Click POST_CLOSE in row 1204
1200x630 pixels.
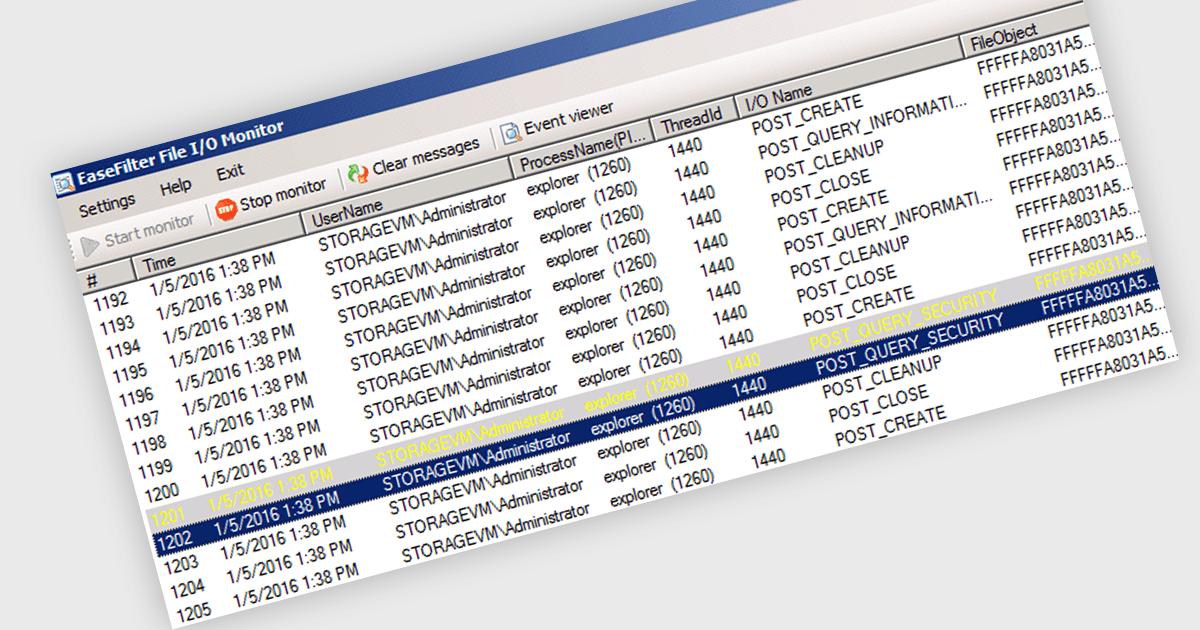(x=878, y=403)
